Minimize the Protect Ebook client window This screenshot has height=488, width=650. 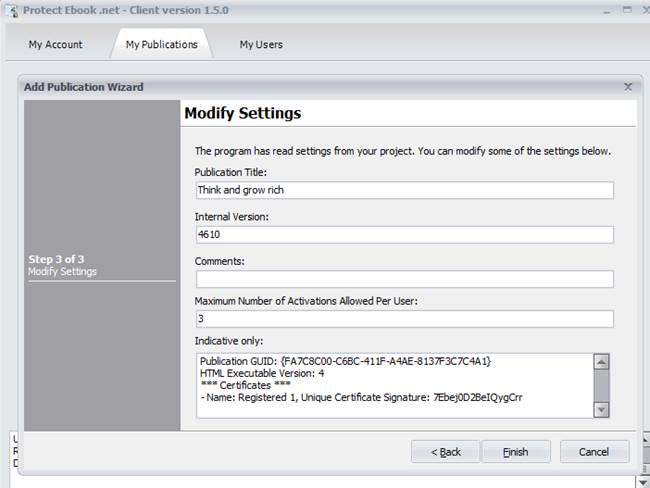click(607, 10)
